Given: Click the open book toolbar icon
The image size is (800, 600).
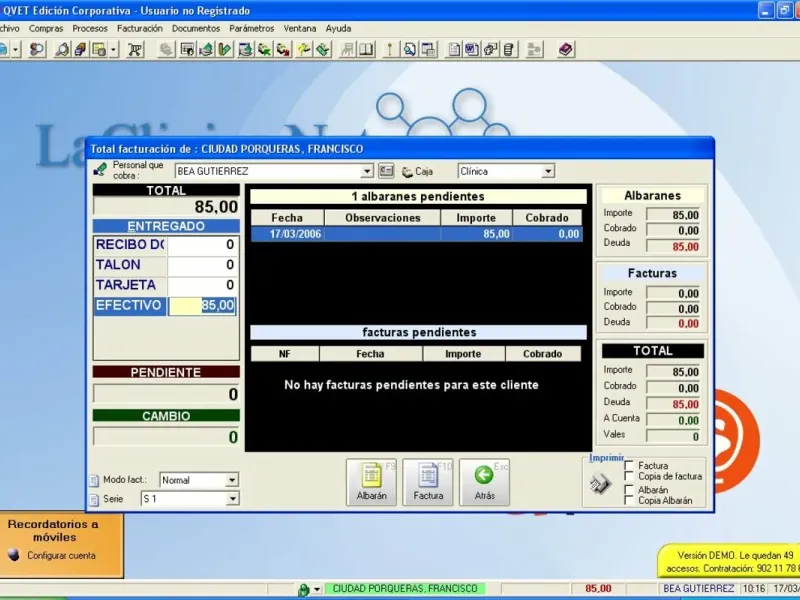Looking at the screenshot, I should click(366, 49).
